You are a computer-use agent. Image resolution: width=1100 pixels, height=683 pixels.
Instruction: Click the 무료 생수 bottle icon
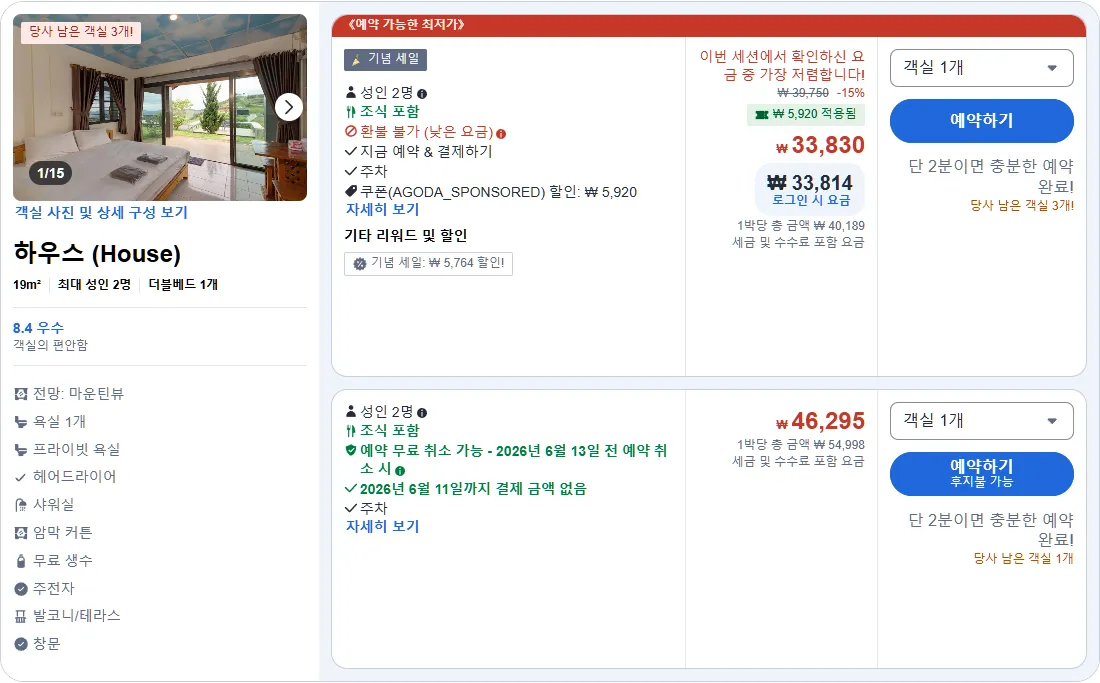pos(21,561)
